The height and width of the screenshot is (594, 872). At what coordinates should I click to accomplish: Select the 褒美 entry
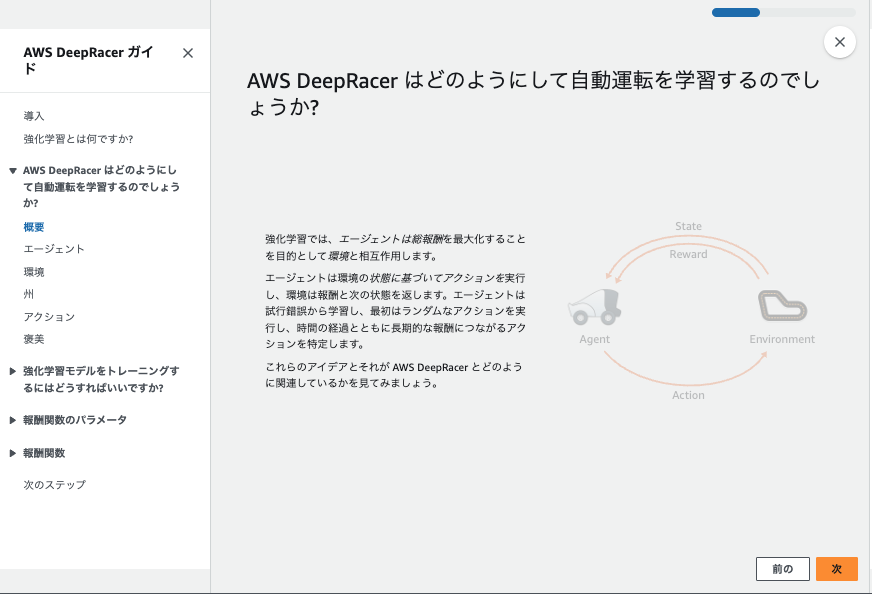point(33,339)
